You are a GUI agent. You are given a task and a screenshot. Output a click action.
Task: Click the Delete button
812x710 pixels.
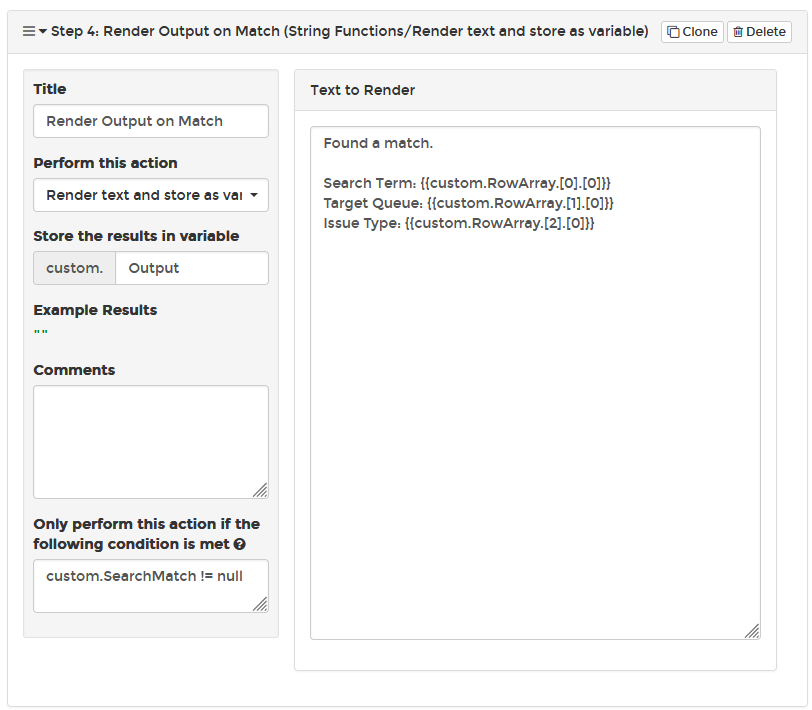(x=759, y=32)
